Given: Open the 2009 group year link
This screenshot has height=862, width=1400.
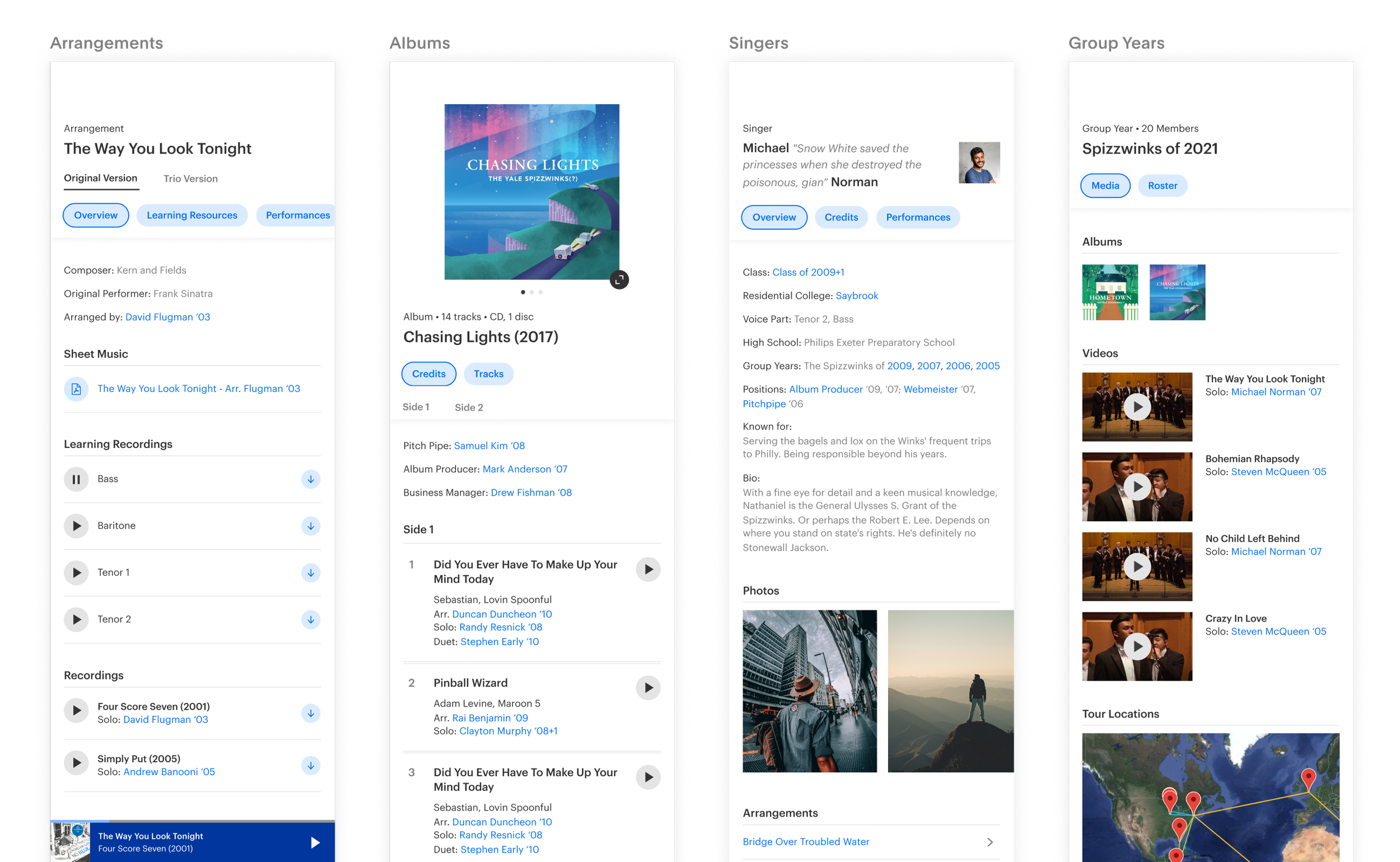Looking at the screenshot, I should click(899, 366).
